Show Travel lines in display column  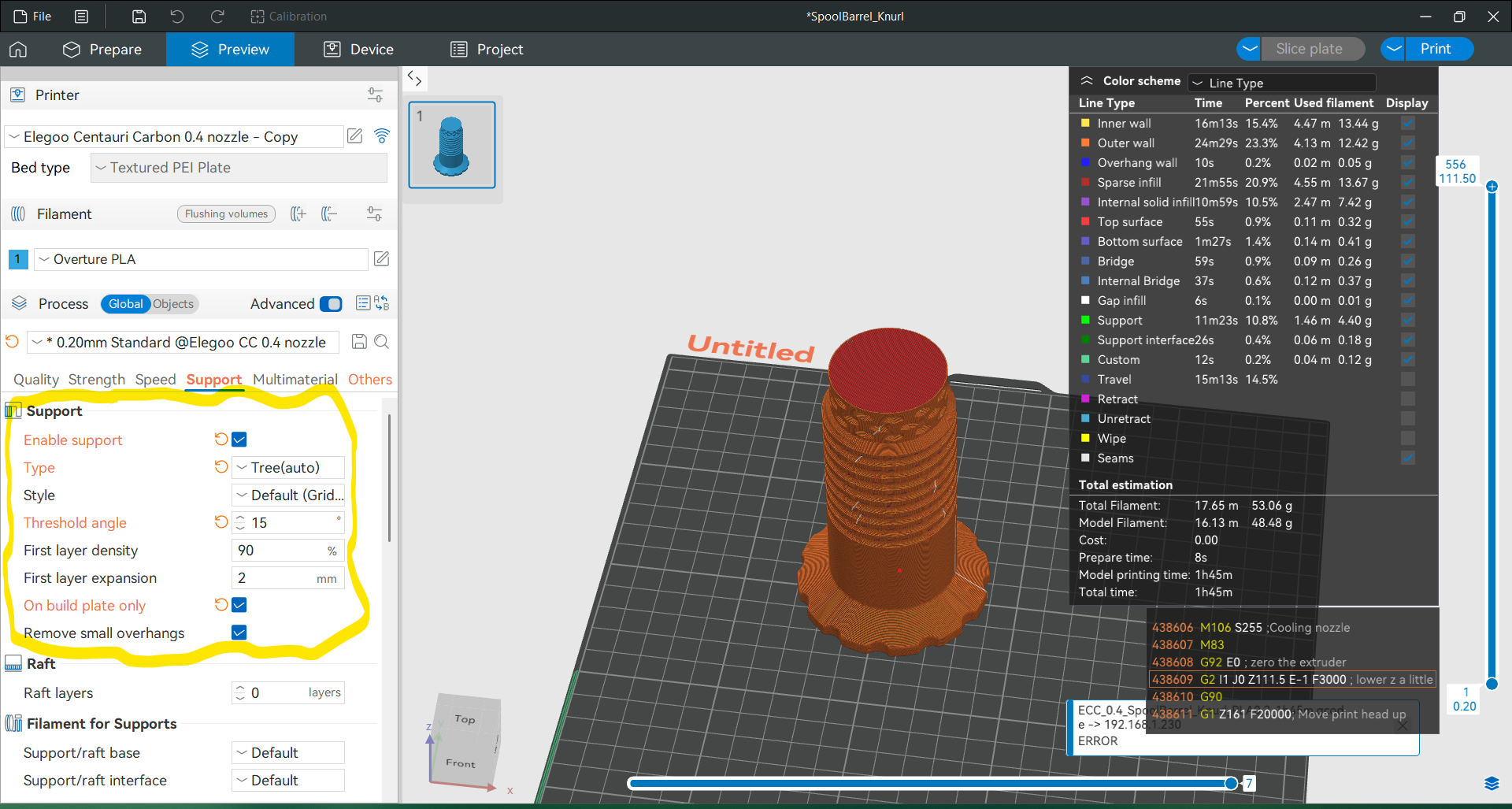tap(1408, 379)
